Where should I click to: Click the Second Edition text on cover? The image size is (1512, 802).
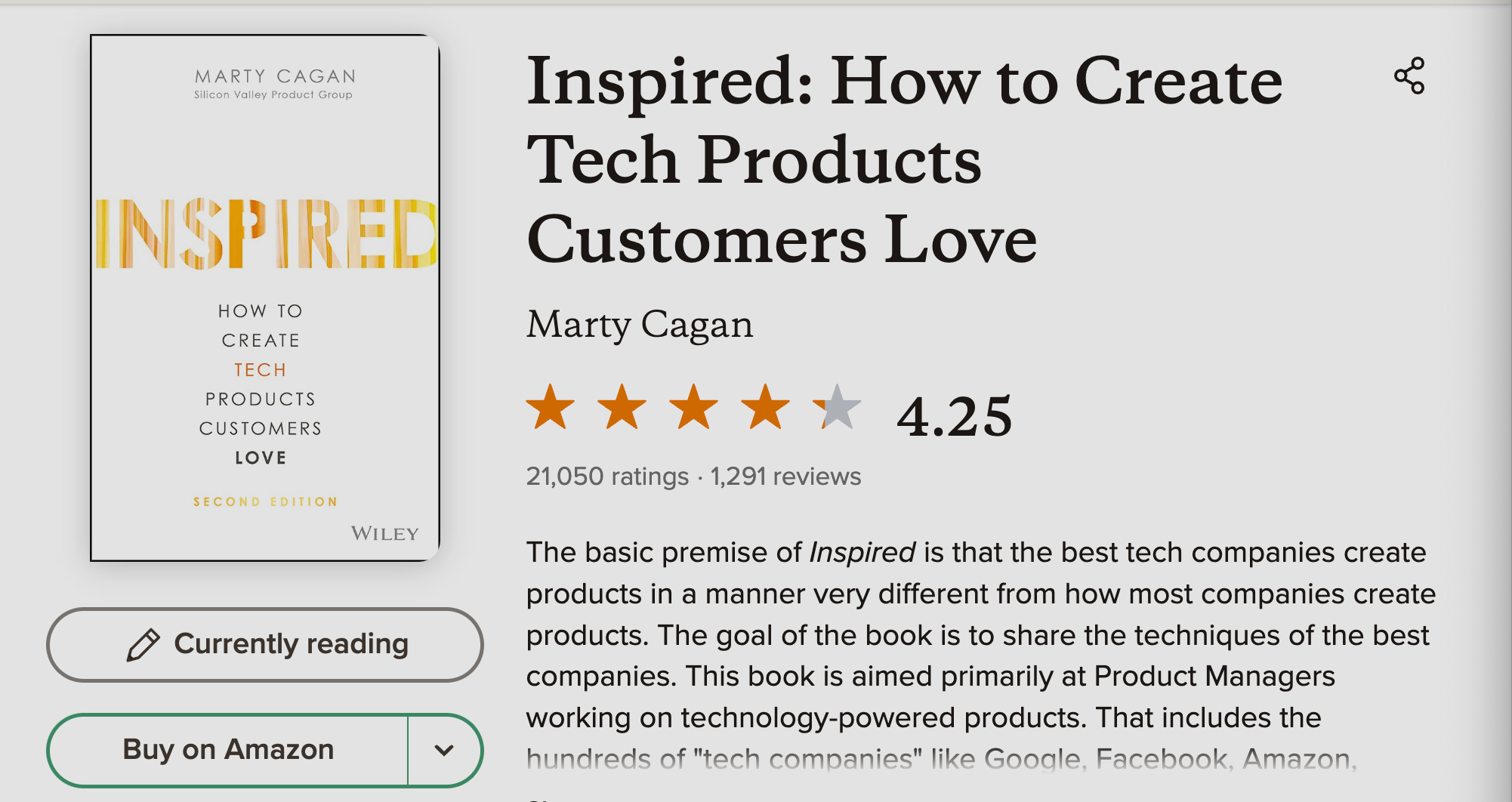[265, 501]
